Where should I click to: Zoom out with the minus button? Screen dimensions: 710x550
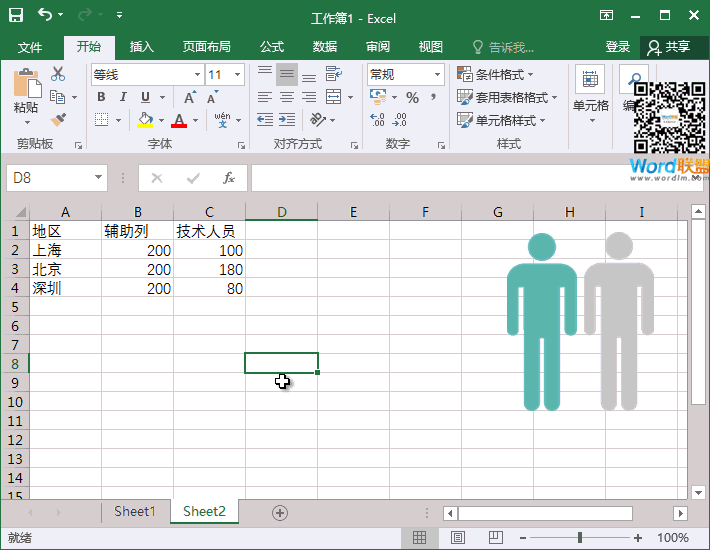click(523, 538)
